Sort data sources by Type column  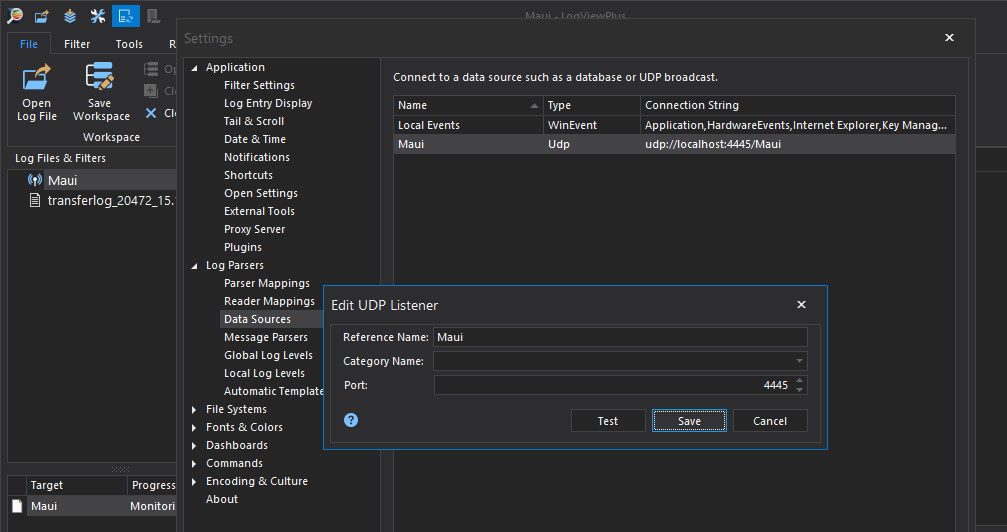coord(591,105)
